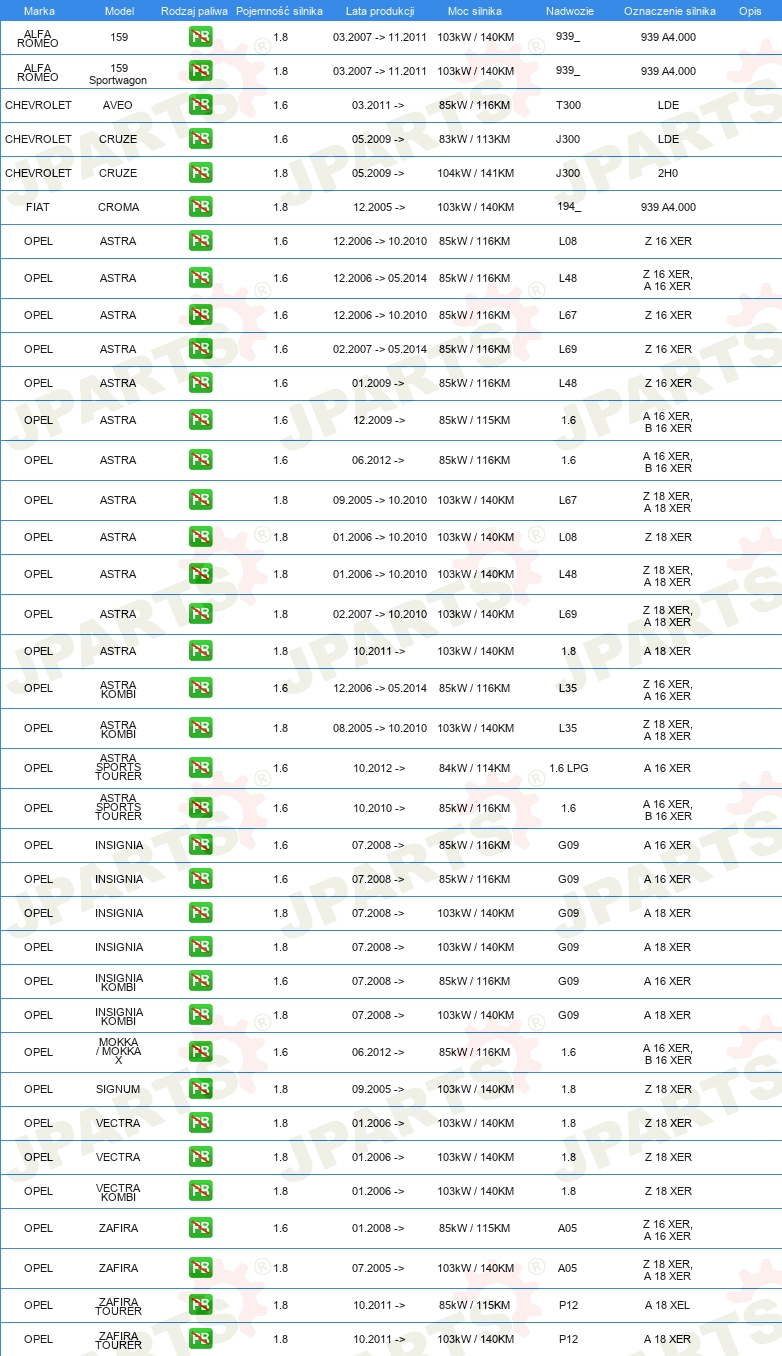
Task: Click the fuel icon in the Vectra Kombi row
Action: pyautogui.click(x=201, y=1191)
